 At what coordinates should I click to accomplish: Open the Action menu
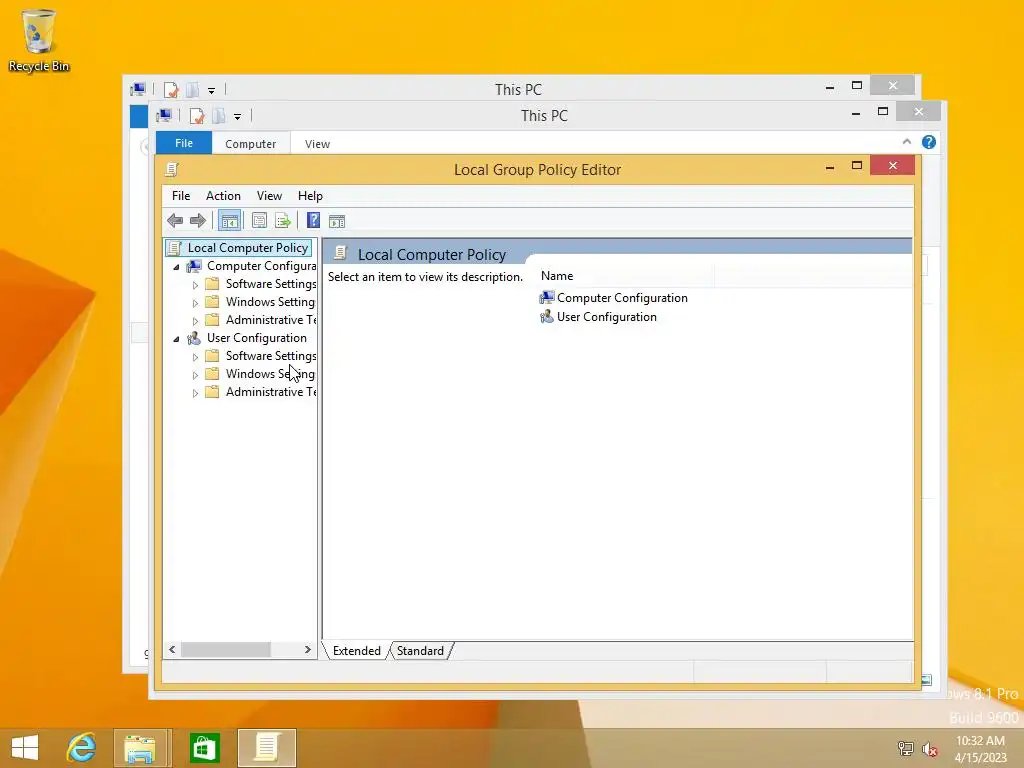(223, 196)
